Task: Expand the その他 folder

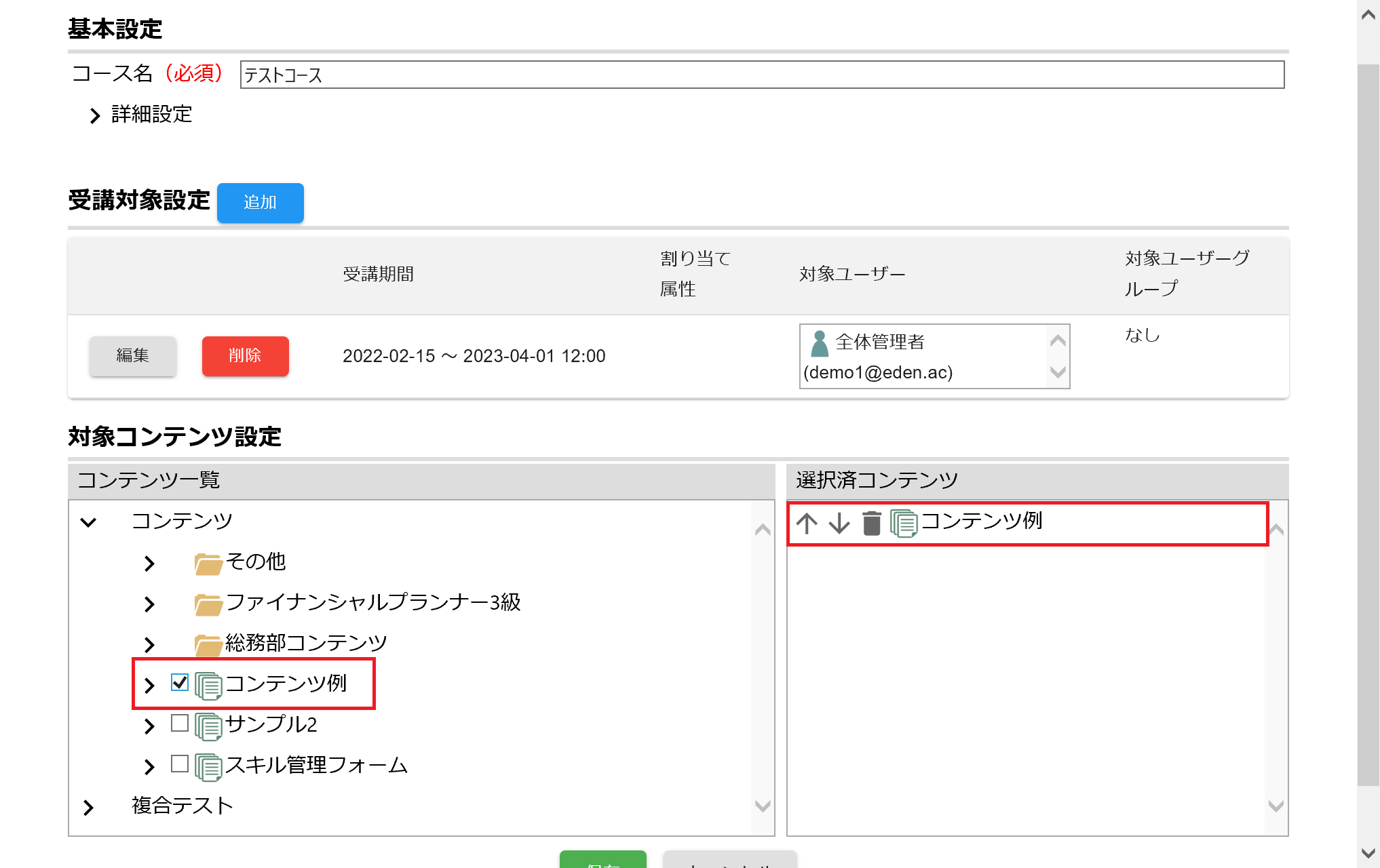Action: tap(149, 563)
